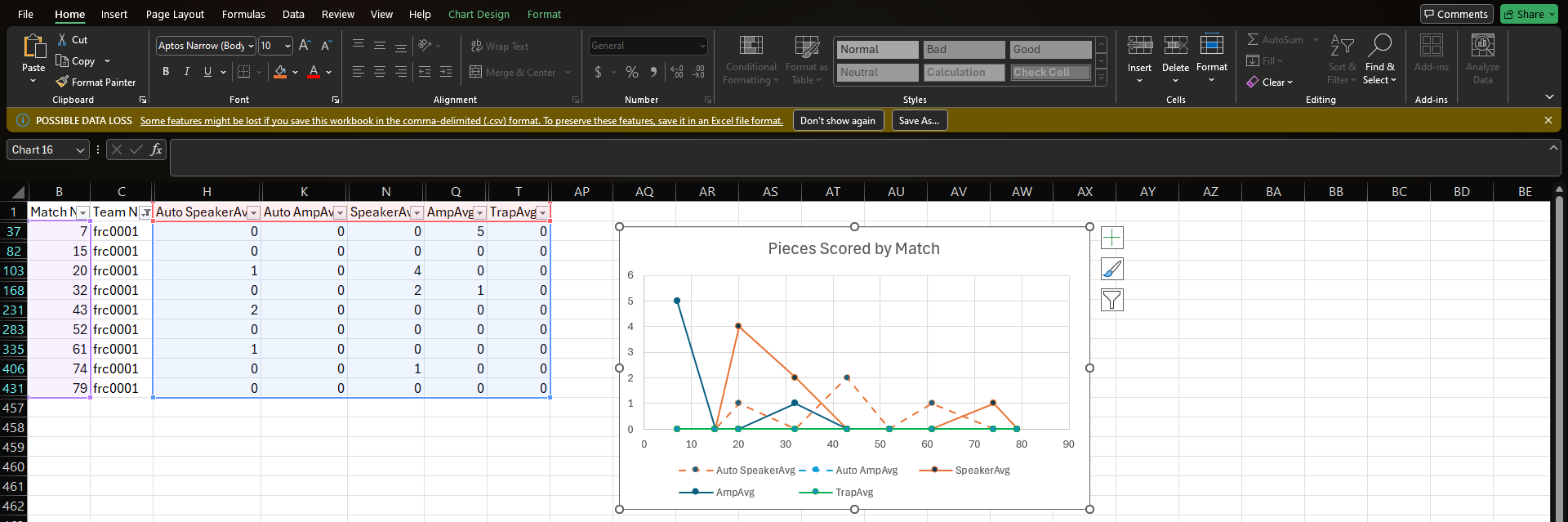Click Decrease Decimal icon
Image resolution: width=1568 pixels, height=522 pixels.
click(698, 72)
